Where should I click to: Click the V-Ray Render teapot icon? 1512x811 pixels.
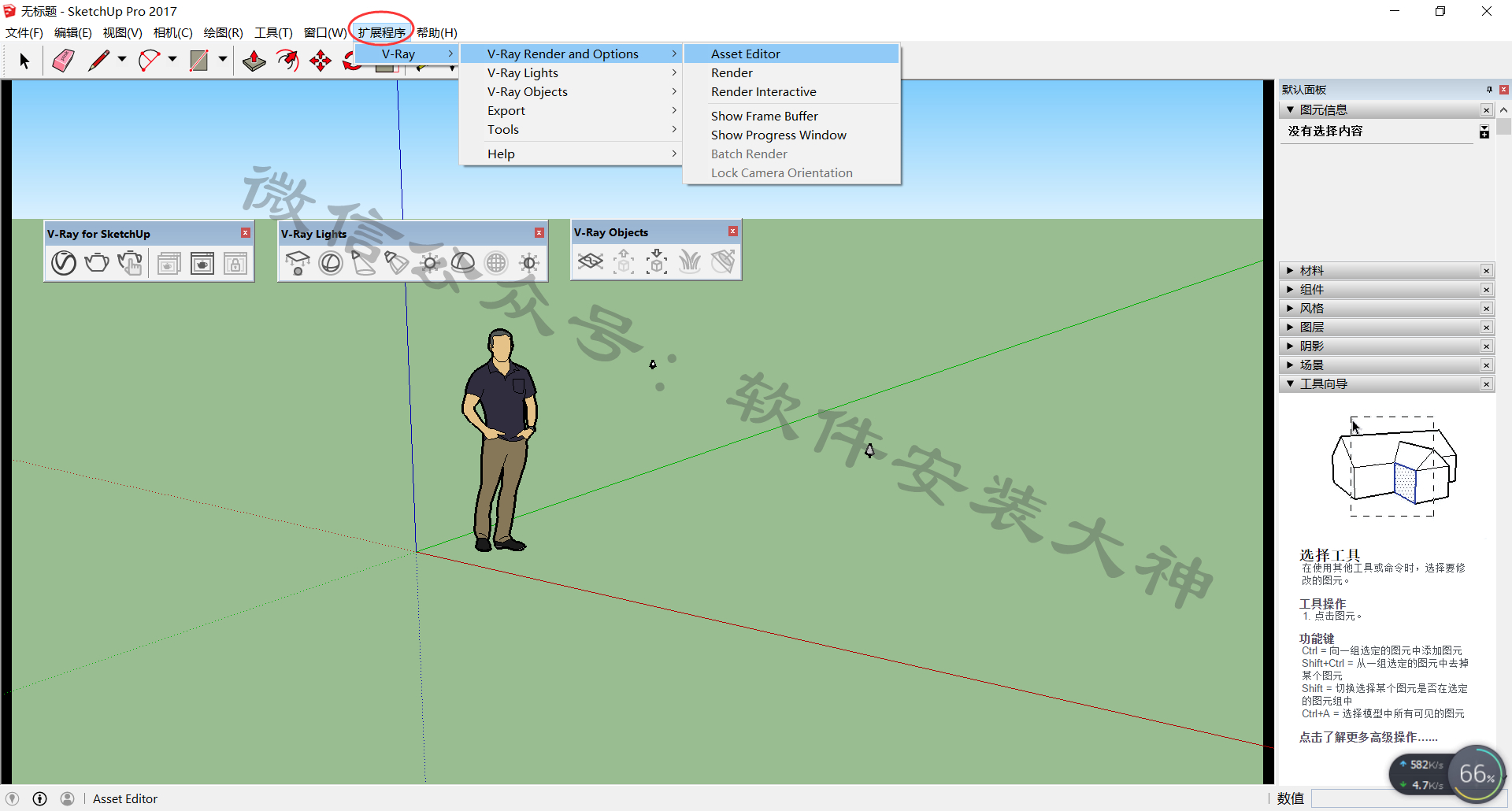(x=97, y=262)
